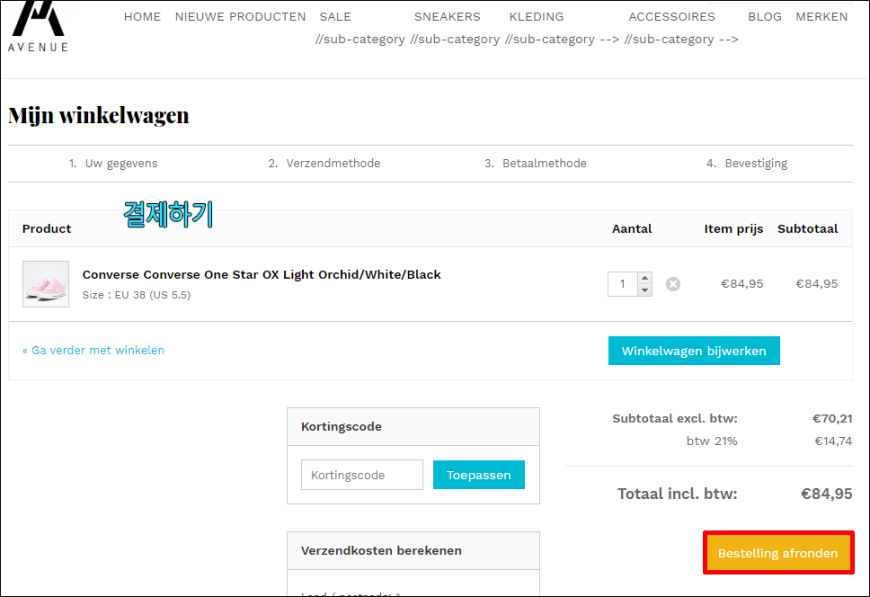Select step 3 Betaalmethode
Viewport: 870px width, 597px height.
click(x=535, y=163)
